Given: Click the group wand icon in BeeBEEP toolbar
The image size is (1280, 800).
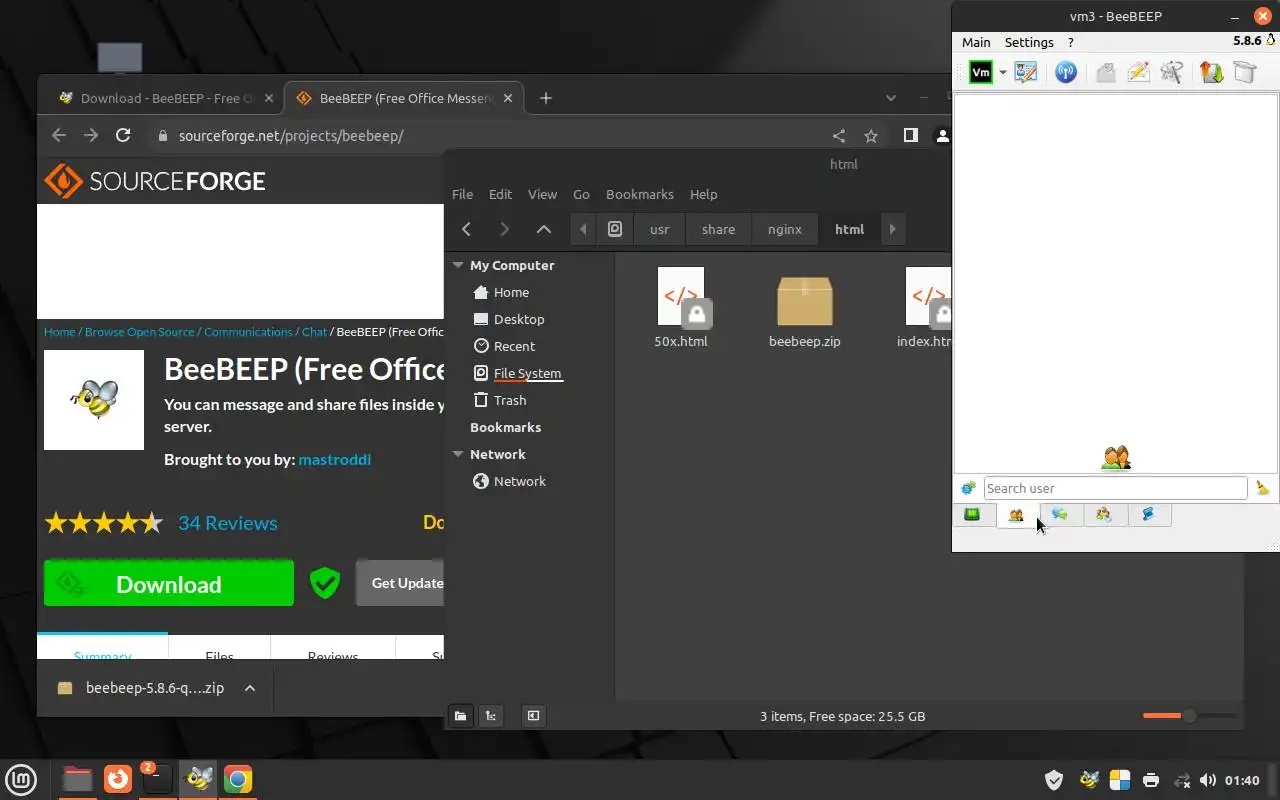Looking at the screenshot, I should tap(1172, 72).
